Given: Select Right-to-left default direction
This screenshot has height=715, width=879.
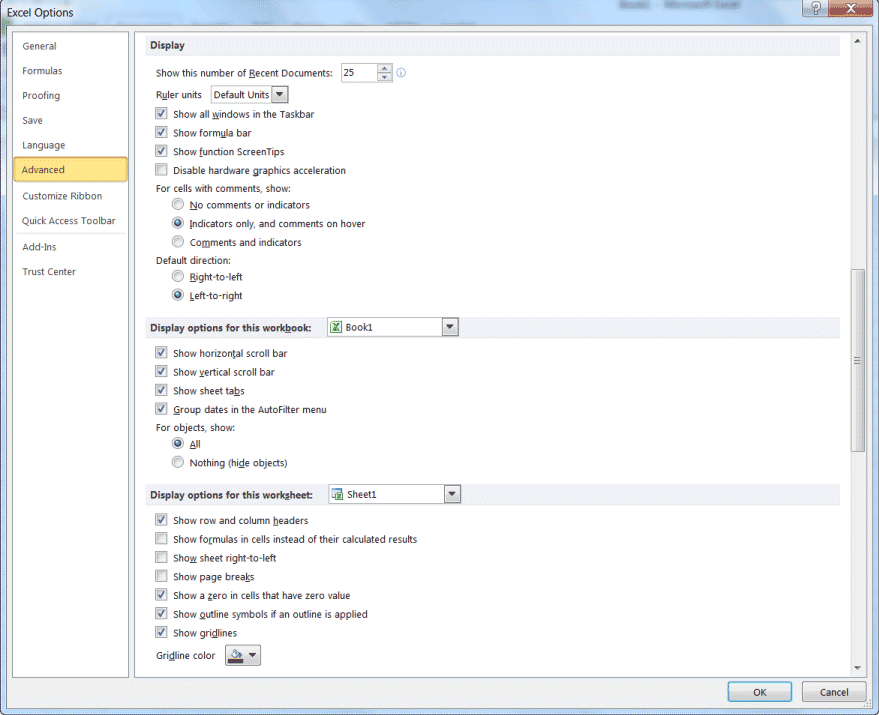Looking at the screenshot, I should (178, 276).
